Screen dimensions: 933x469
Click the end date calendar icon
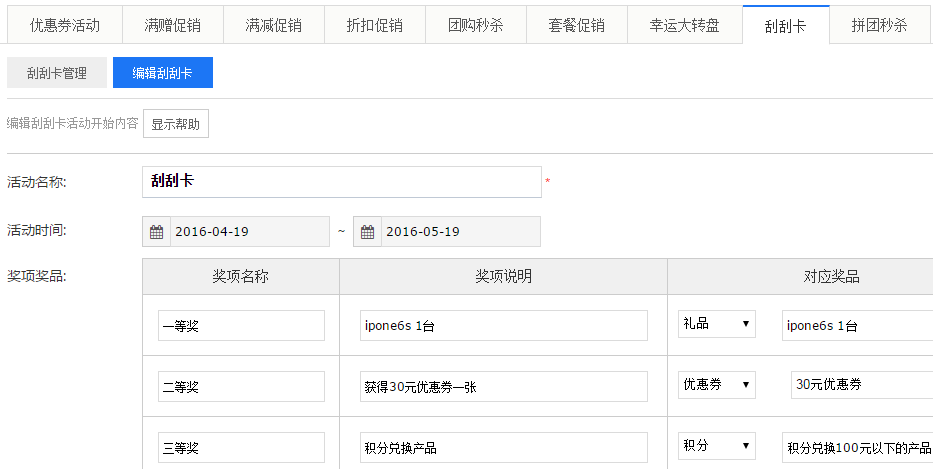[368, 232]
